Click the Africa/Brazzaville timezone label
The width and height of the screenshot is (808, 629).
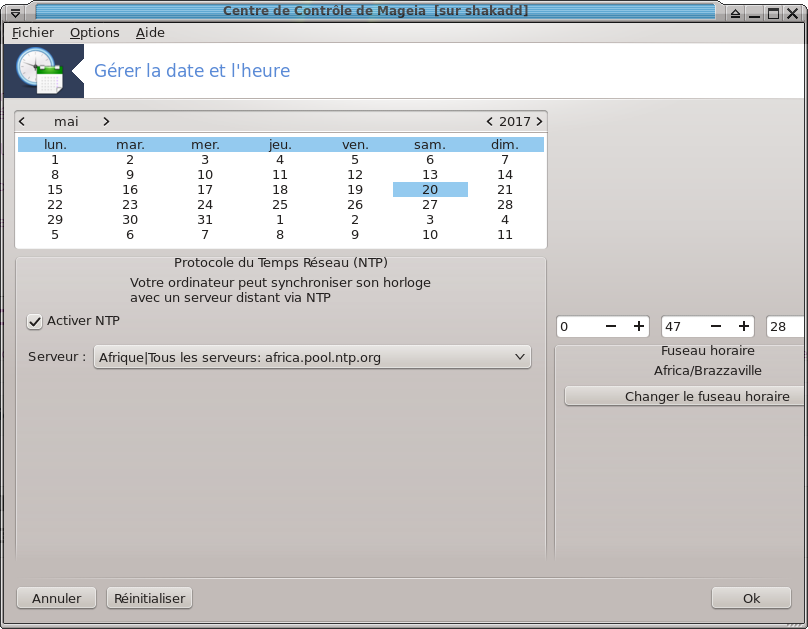(x=708, y=370)
